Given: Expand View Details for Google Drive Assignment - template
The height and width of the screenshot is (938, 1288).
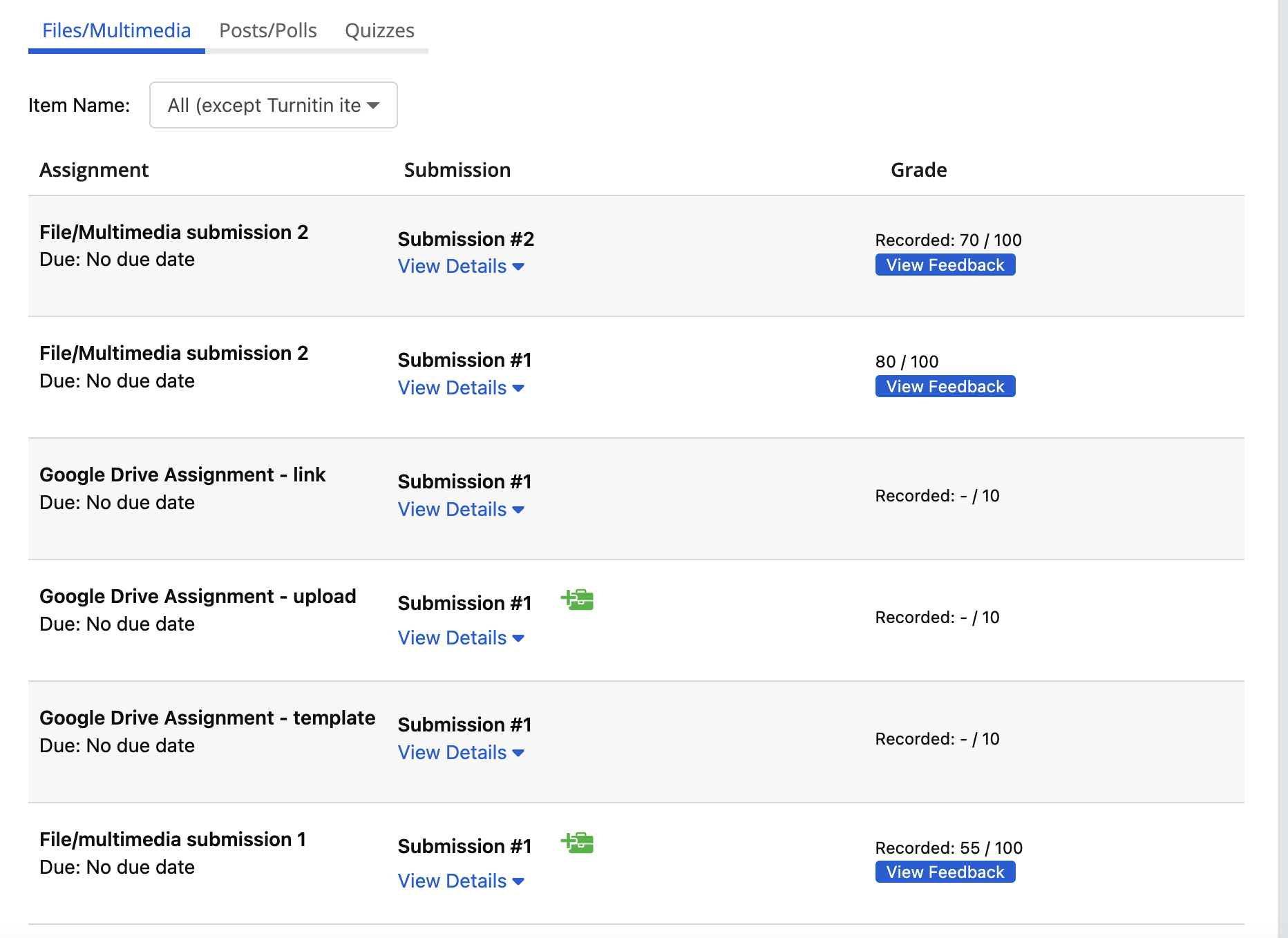Looking at the screenshot, I should 461,753.
